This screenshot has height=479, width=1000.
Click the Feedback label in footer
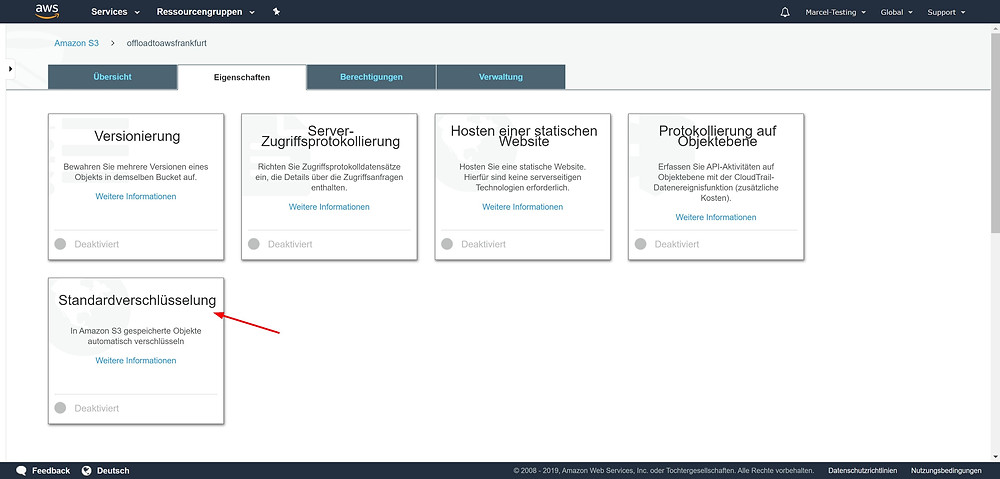[51, 471]
